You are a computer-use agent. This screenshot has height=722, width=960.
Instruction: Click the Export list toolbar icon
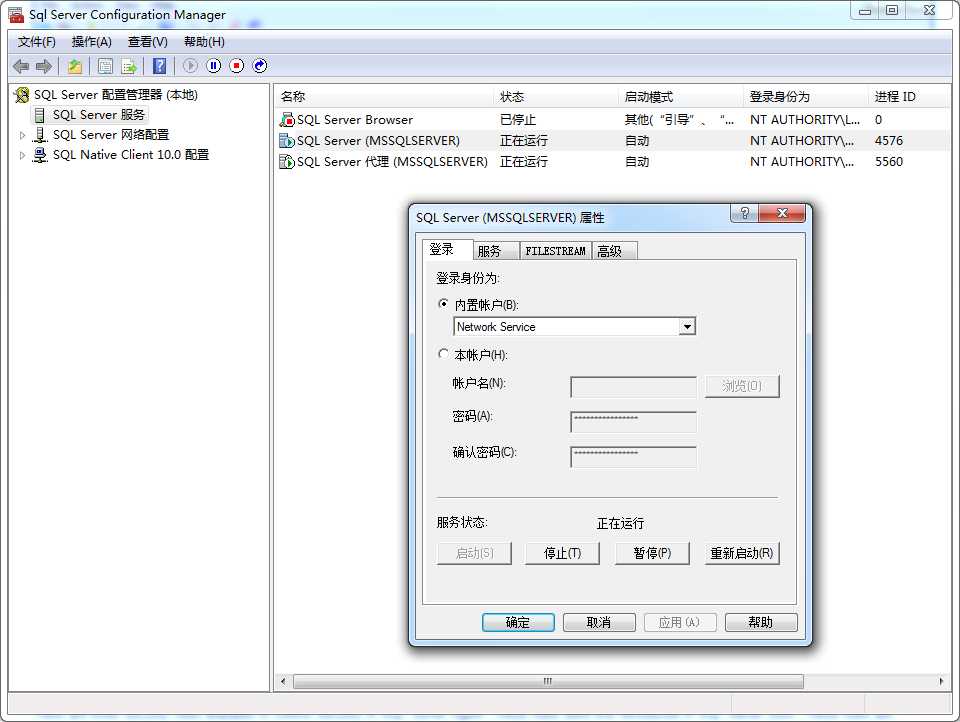pyautogui.click(x=129, y=66)
